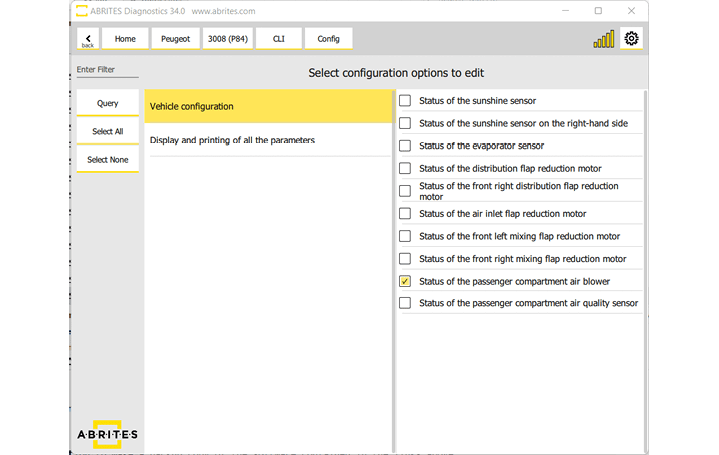
Task: Select the Config breadcrumb tab
Action: click(328, 39)
